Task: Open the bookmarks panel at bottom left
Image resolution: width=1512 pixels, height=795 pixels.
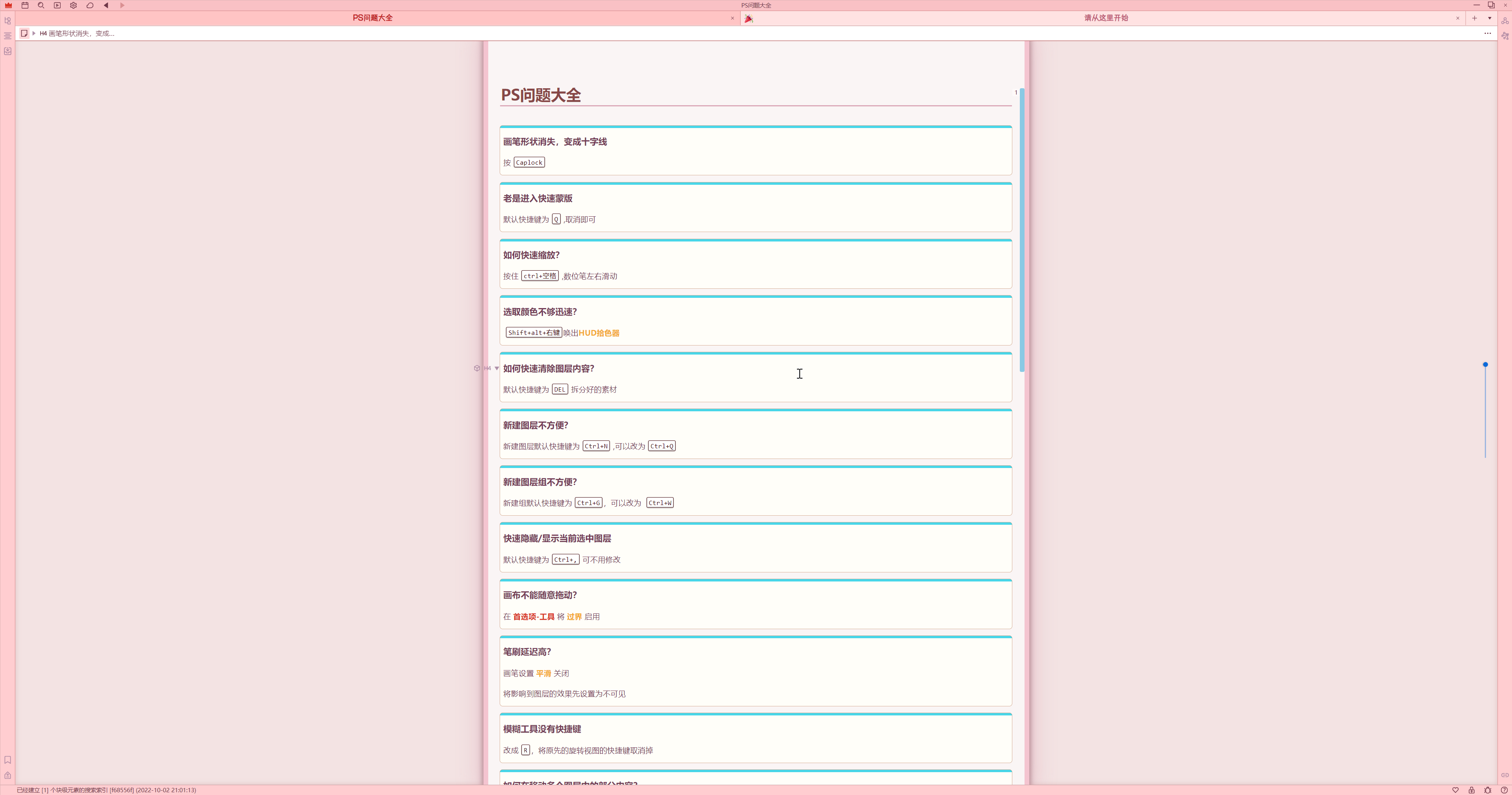Action: pos(7,759)
